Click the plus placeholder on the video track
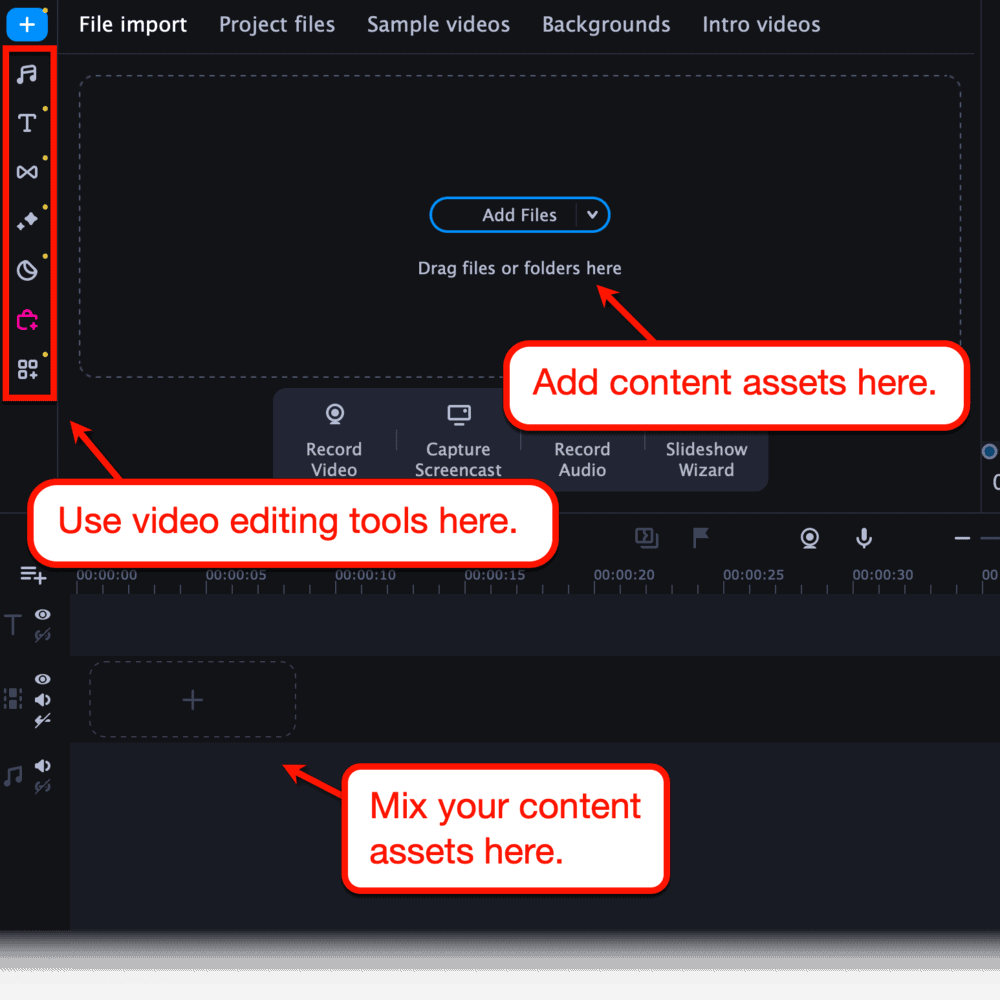 (192, 699)
